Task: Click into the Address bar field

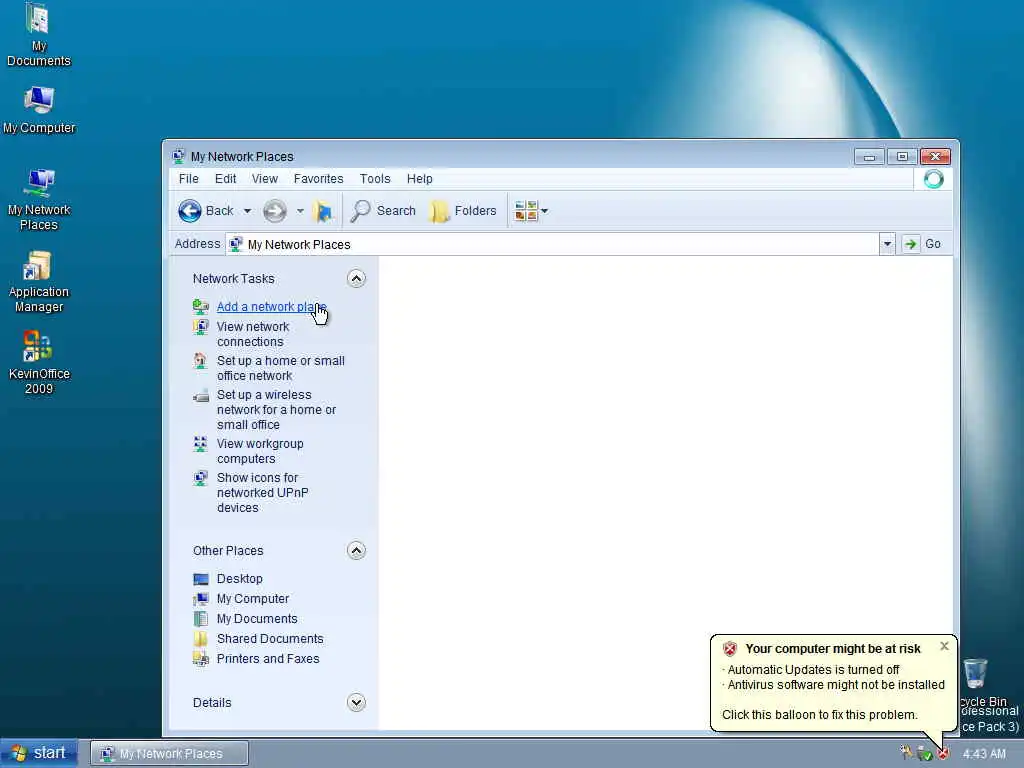Action: click(x=552, y=244)
